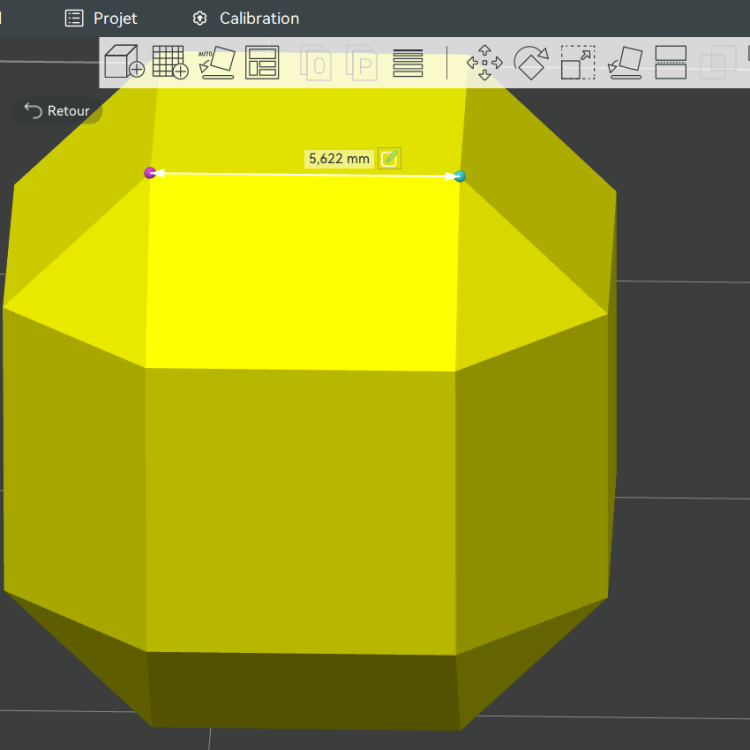Click the Add plate grid icon
Screen dimensions: 750x750
click(x=170, y=62)
